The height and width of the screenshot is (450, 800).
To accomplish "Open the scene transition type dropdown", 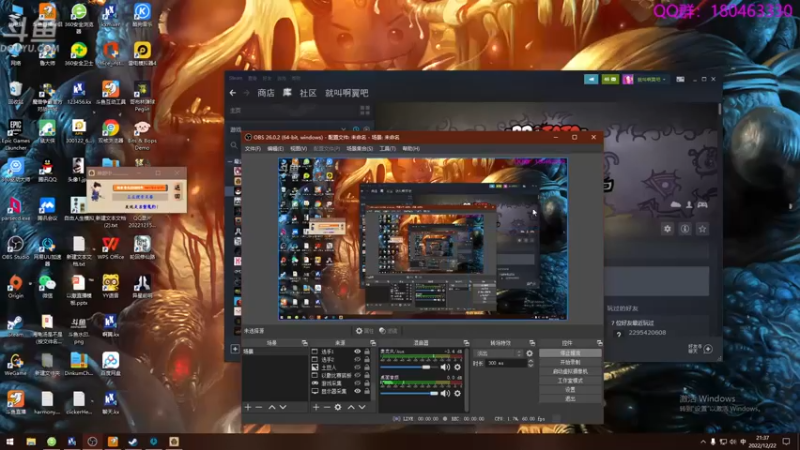I will click(x=498, y=353).
